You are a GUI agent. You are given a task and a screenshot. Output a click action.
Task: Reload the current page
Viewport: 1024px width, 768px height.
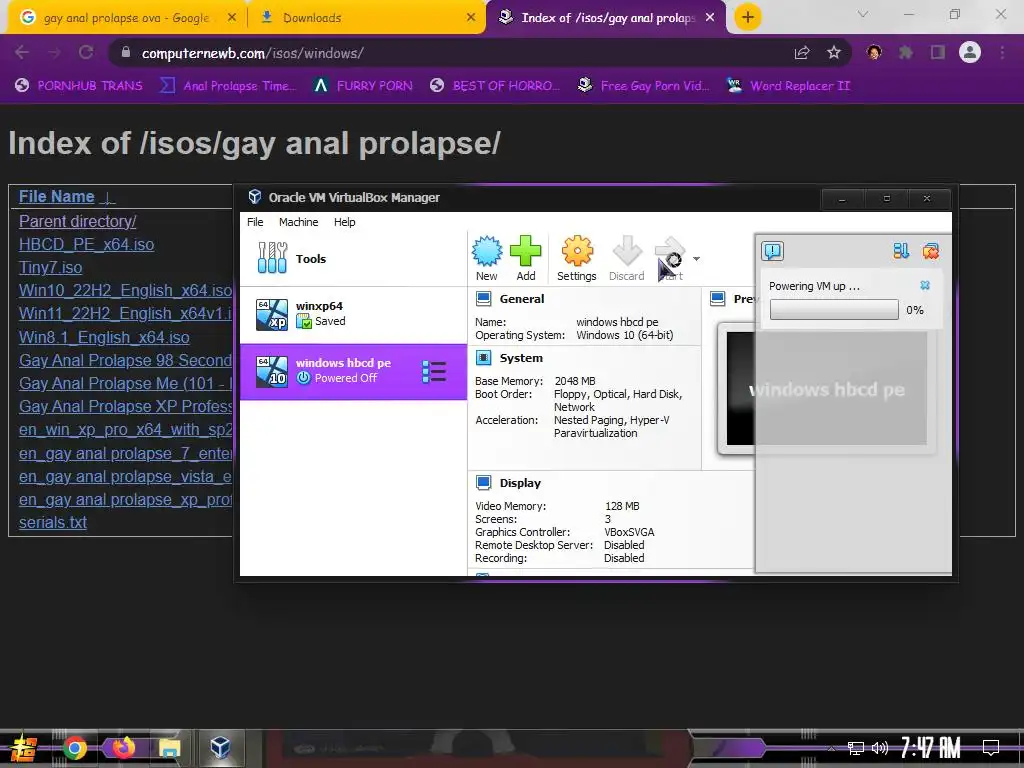click(86, 52)
